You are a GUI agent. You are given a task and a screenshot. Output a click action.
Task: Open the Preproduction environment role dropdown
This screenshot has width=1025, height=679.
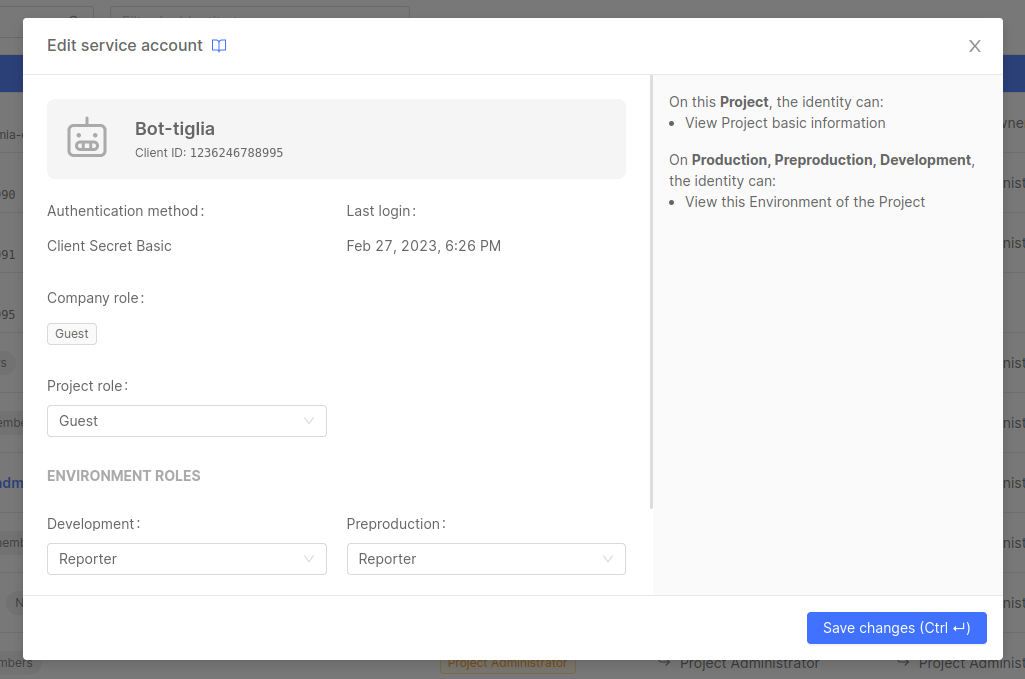coord(486,559)
